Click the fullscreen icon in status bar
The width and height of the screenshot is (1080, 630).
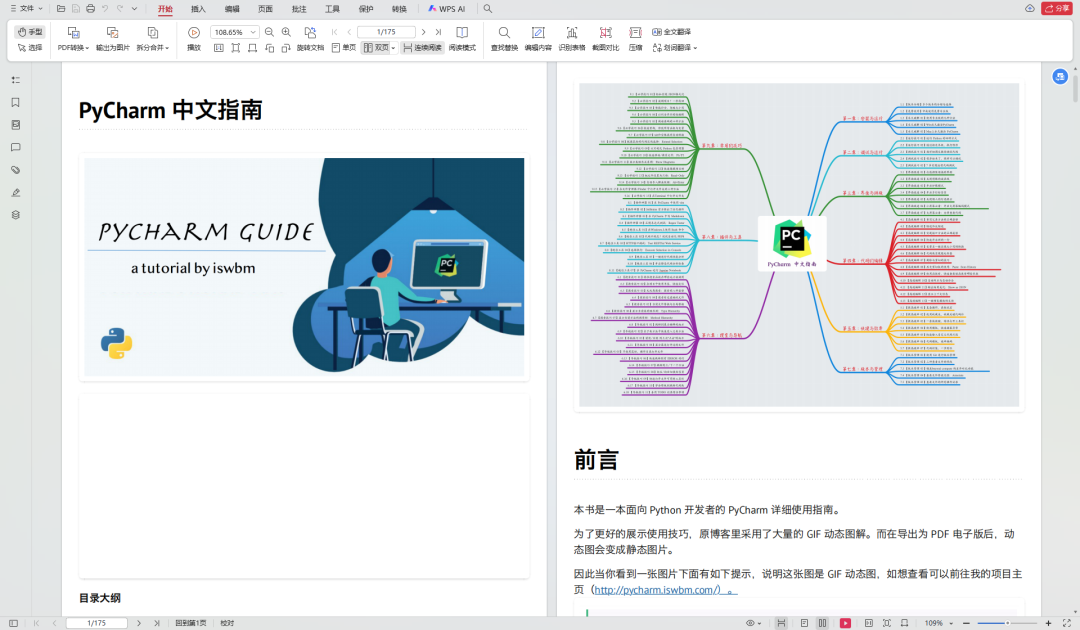(x=1066, y=623)
